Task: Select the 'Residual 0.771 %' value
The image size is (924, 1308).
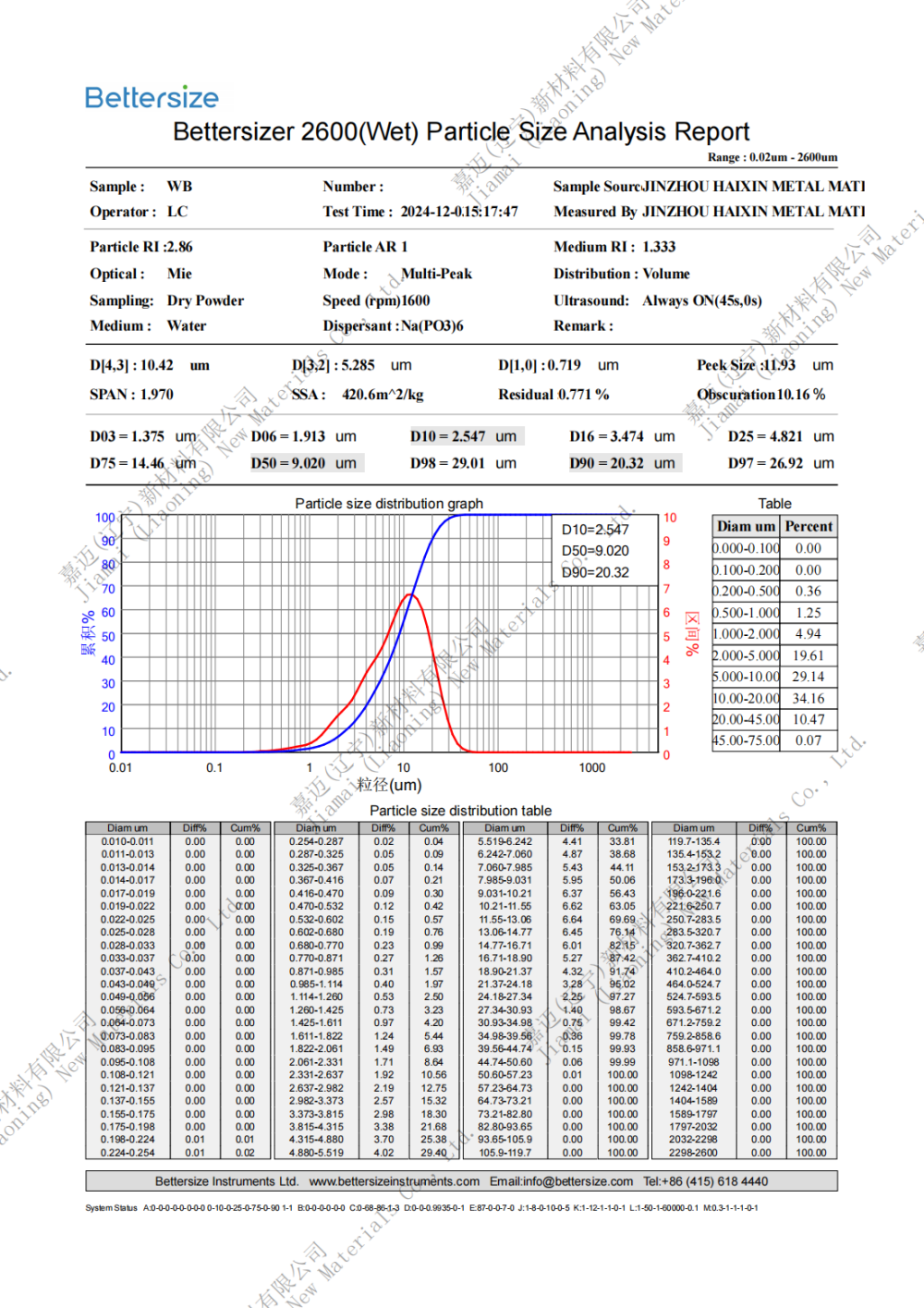Action: click(x=553, y=395)
